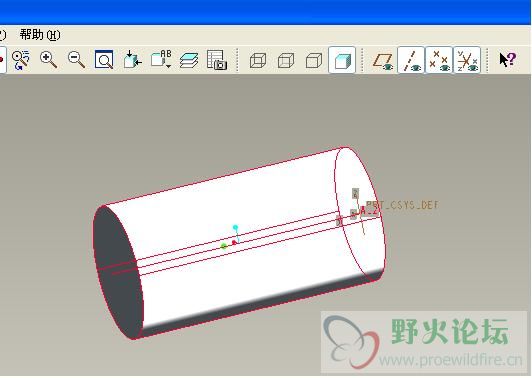Image resolution: width=532 pixels, height=378 pixels.
Task: Click the refit model to screen icon
Action: pyautogui.click(x=104, y=60)
